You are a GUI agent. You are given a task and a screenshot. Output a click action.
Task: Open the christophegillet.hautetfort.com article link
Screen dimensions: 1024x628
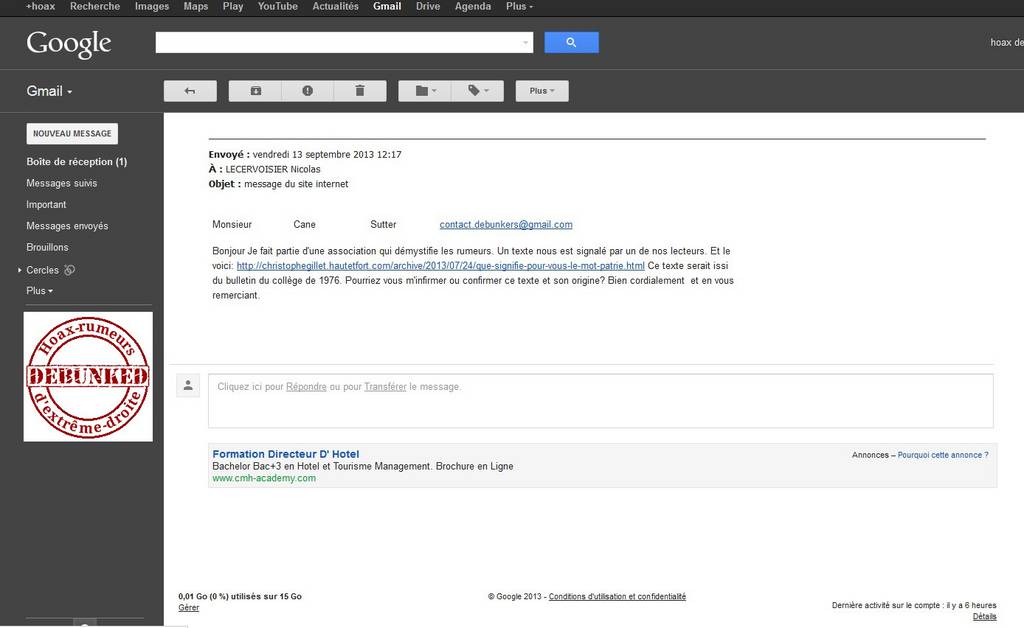tap(440, 266)
